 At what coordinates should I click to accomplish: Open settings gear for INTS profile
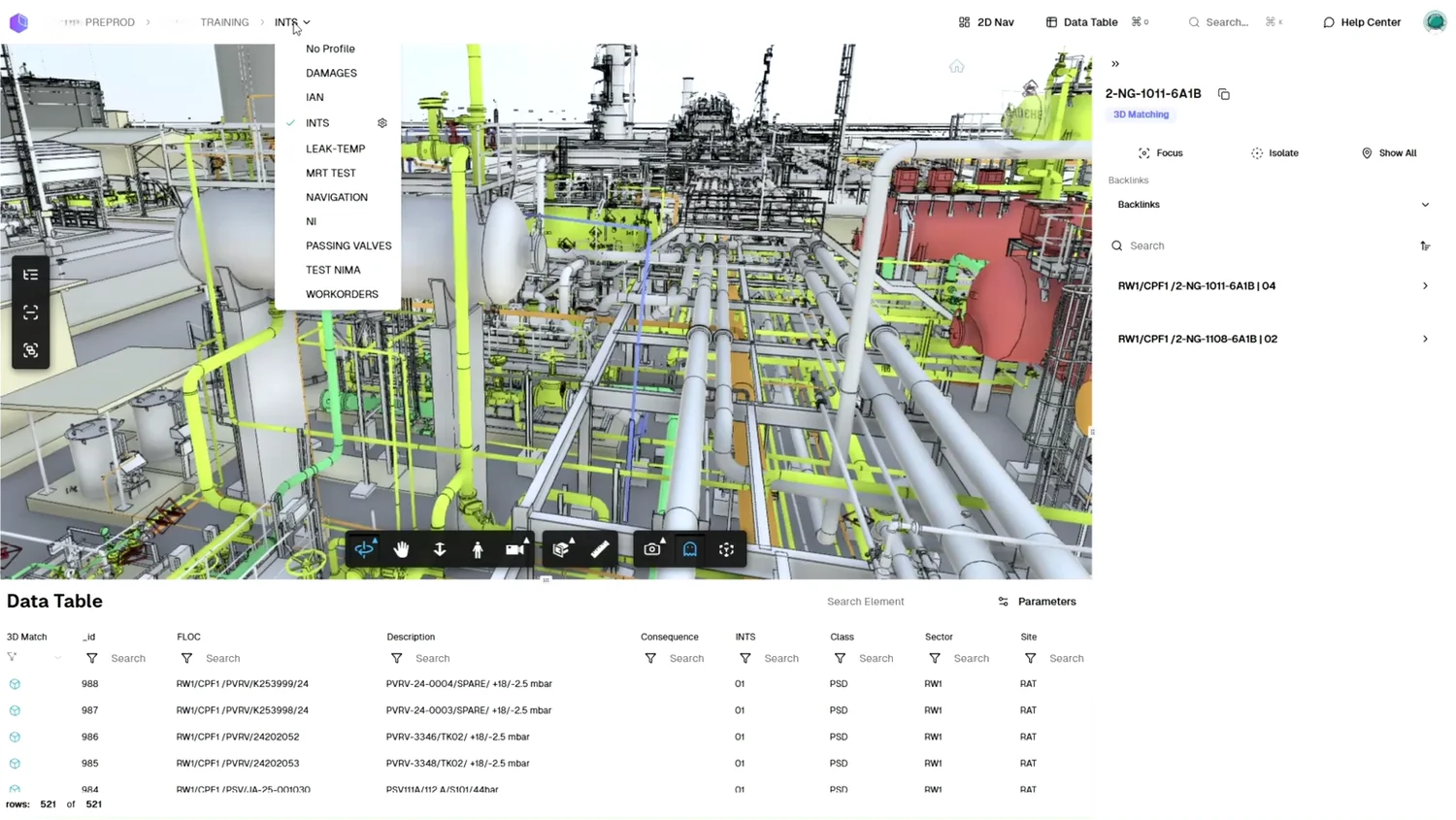click(382, 123)
